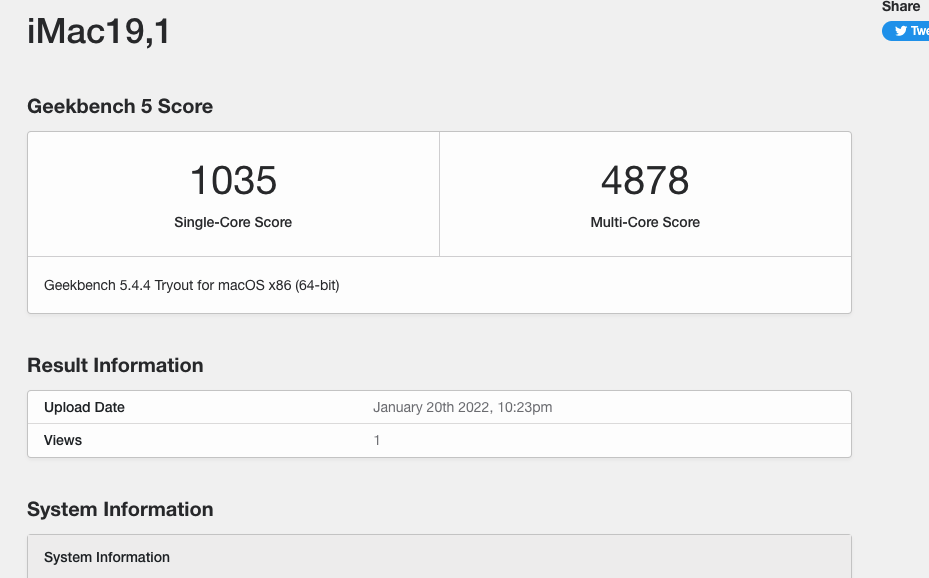The height and width of the screenshot is (578, 929).
Task: Click the Share heading
Action: [901, 7]
